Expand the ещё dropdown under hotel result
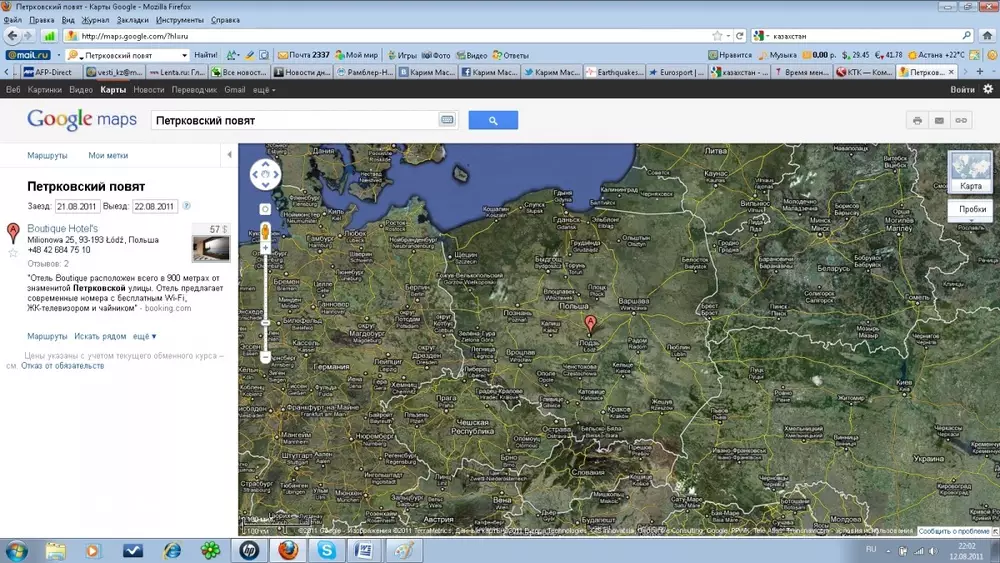1000x563 pixels. click(144, 336)
